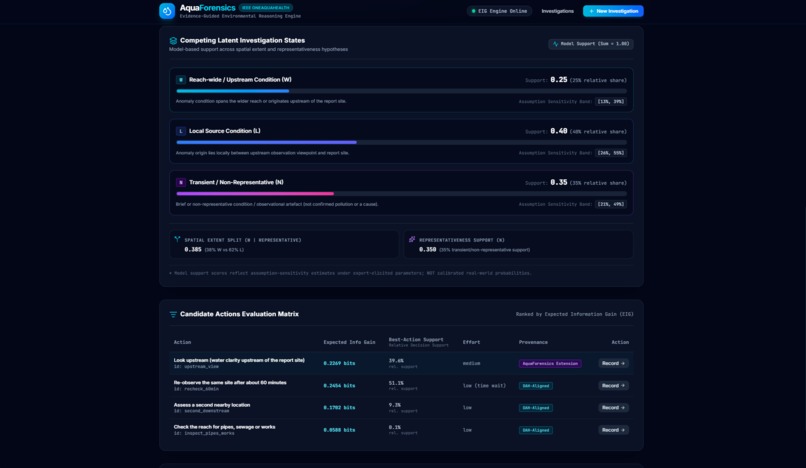Click 'Ranked by Expected Information Gain (EIG)' label
The height and width of the screenshot is (468, 806).
pyautogui.click(x=575, y=314)
